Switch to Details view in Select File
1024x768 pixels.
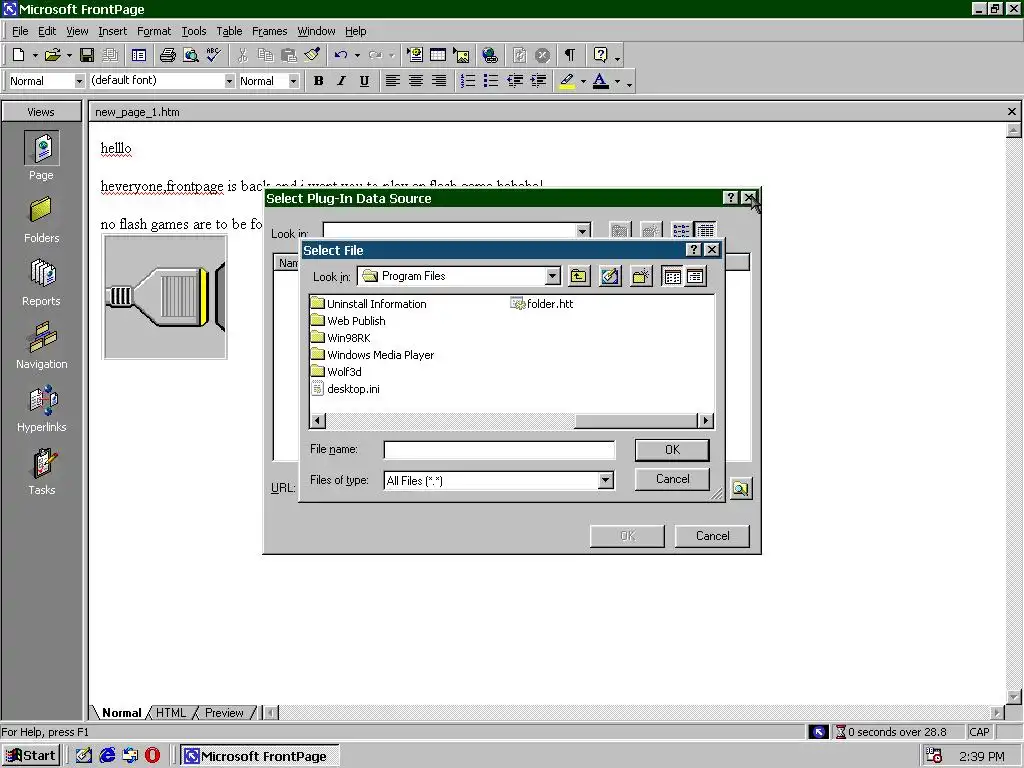pyautogui.click(x=695, y=276)
